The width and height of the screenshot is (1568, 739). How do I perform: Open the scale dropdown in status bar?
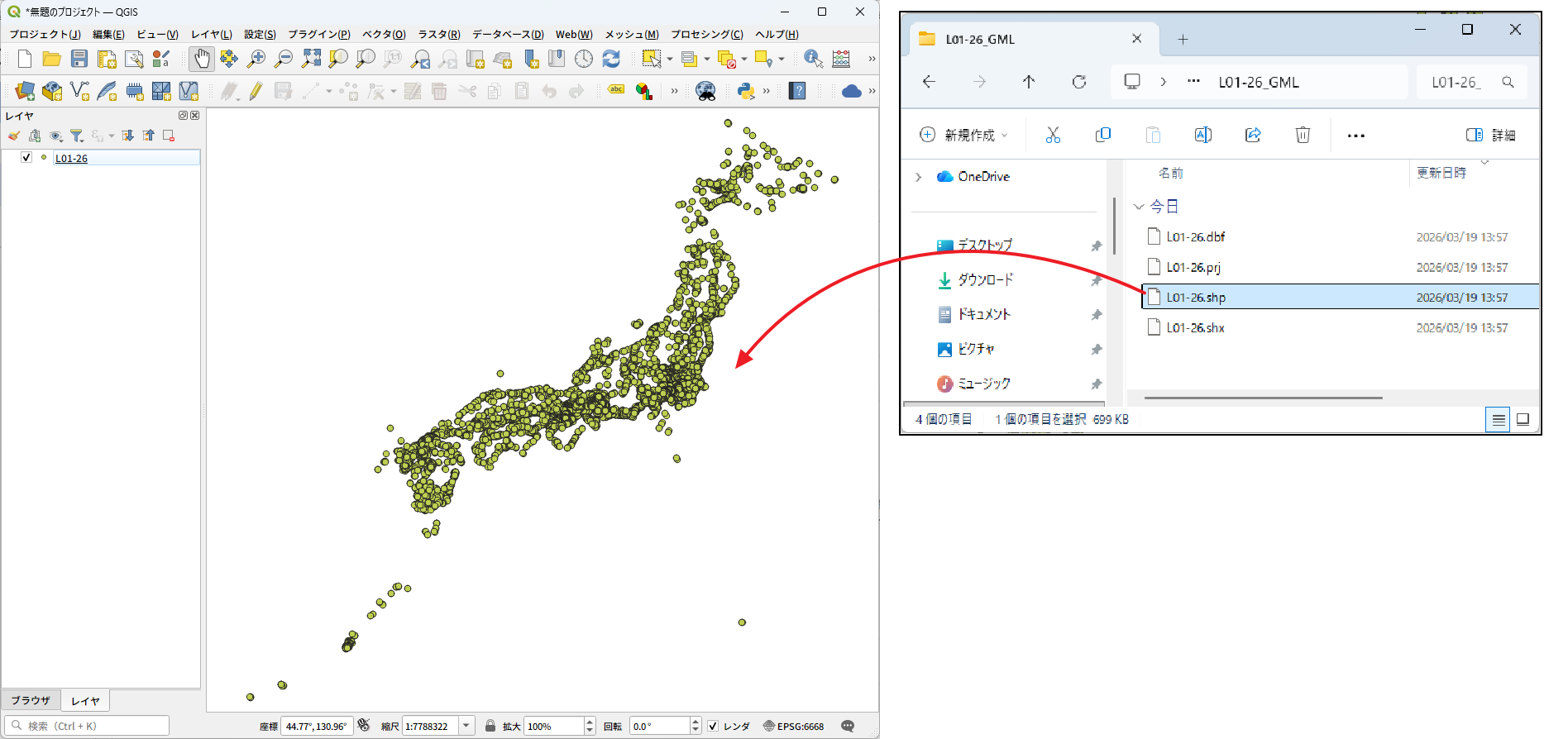tap(466, 727)
